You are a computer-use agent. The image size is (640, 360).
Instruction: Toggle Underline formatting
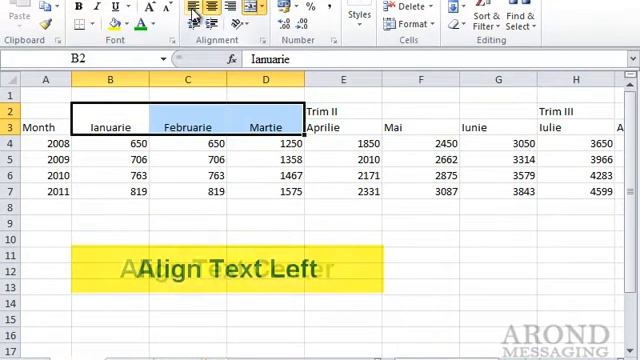tap(116, 7)
